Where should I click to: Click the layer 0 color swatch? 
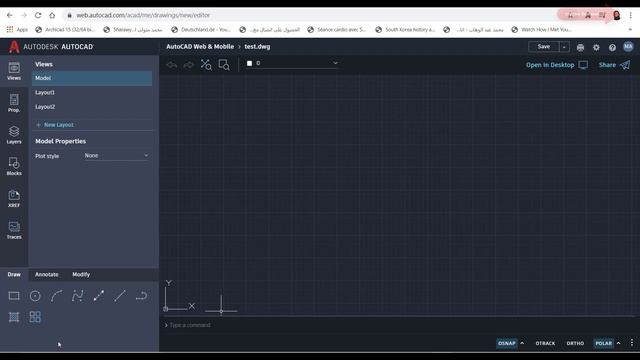point(249,63)
